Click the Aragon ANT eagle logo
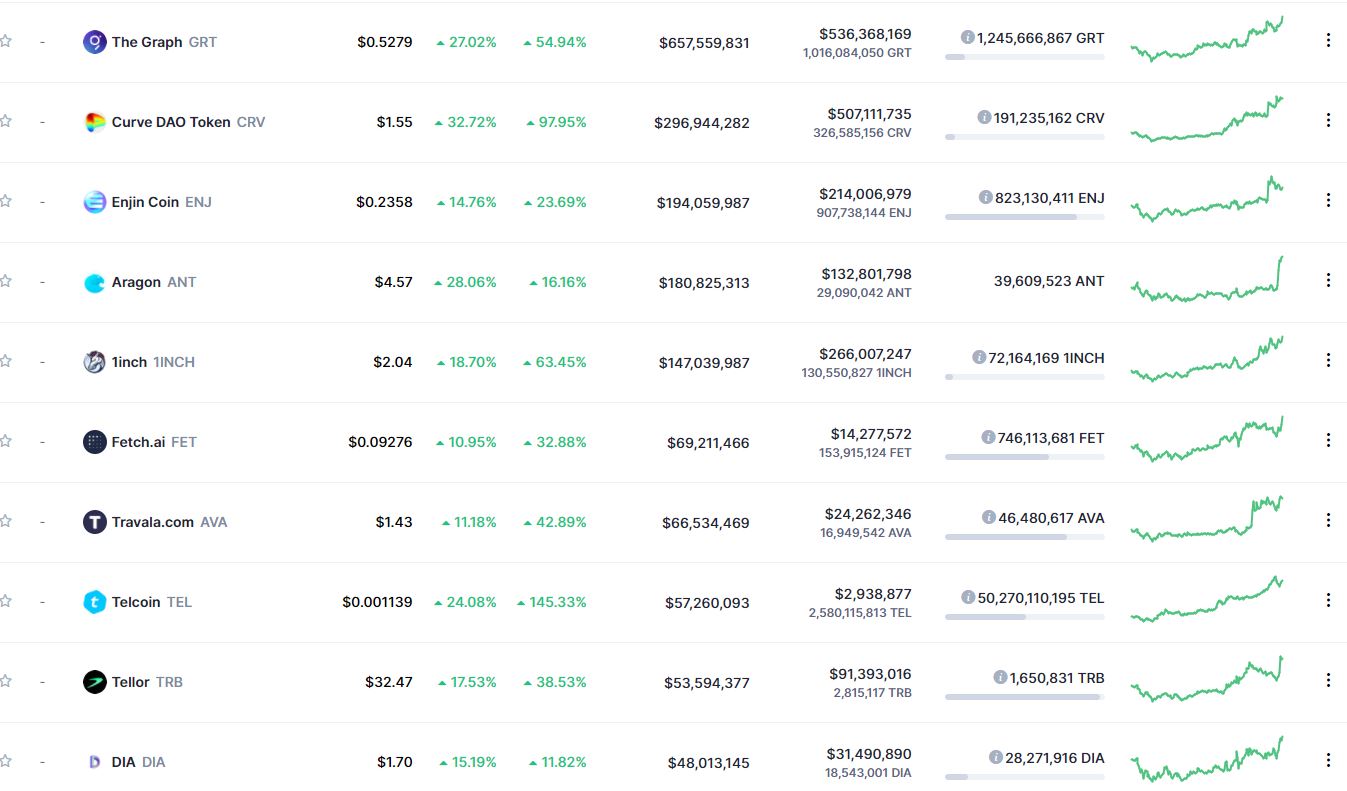Screen dimensions: 1347x791 [94, 282]
